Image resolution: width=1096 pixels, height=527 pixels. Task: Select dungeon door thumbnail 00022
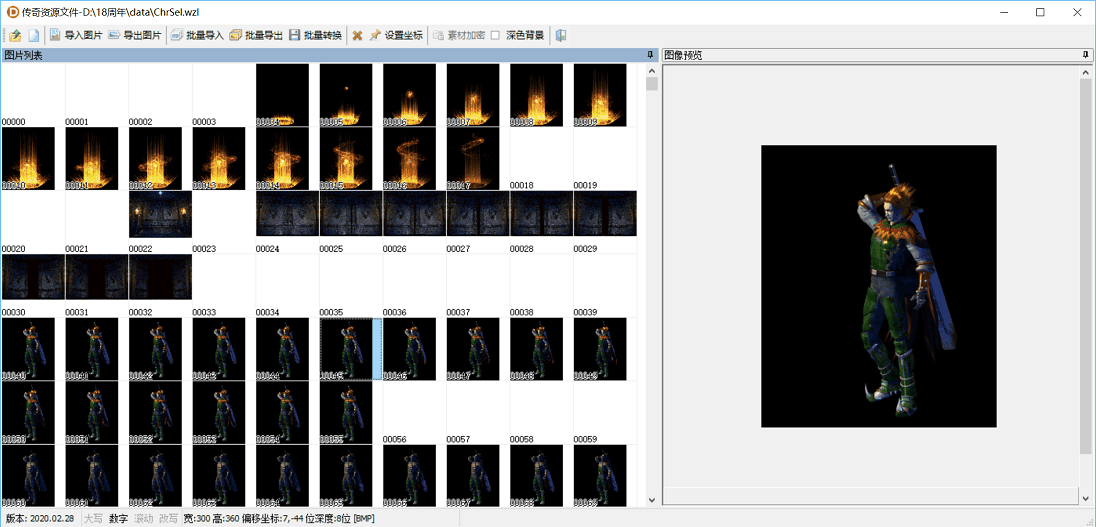tap(160, 215)
